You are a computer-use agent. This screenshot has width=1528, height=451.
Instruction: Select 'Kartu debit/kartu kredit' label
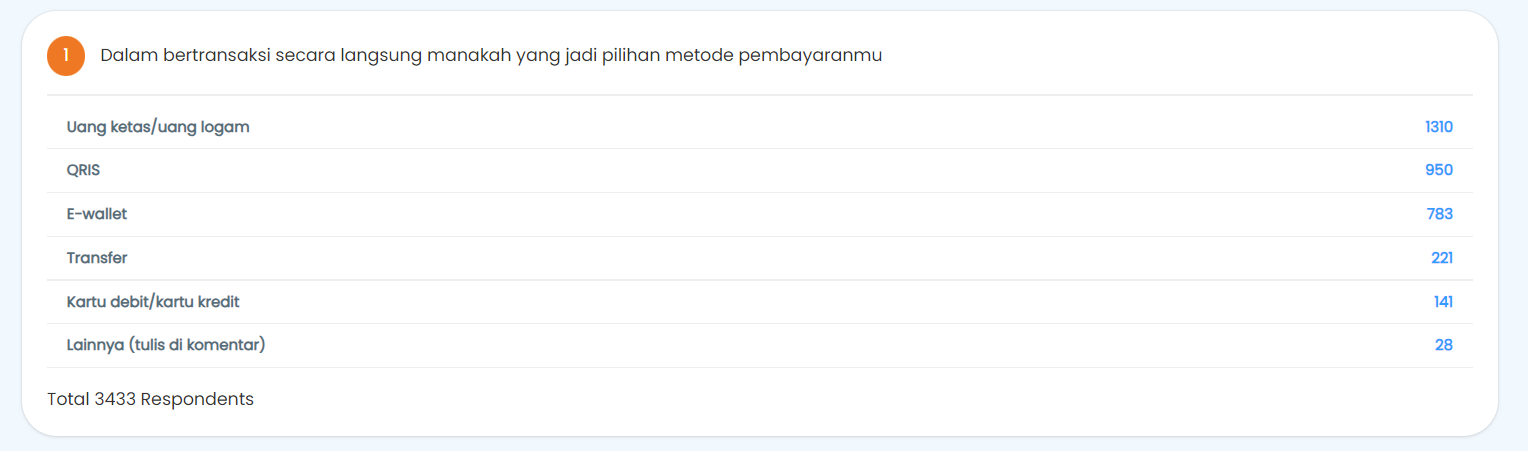click(x=153, y=302)
